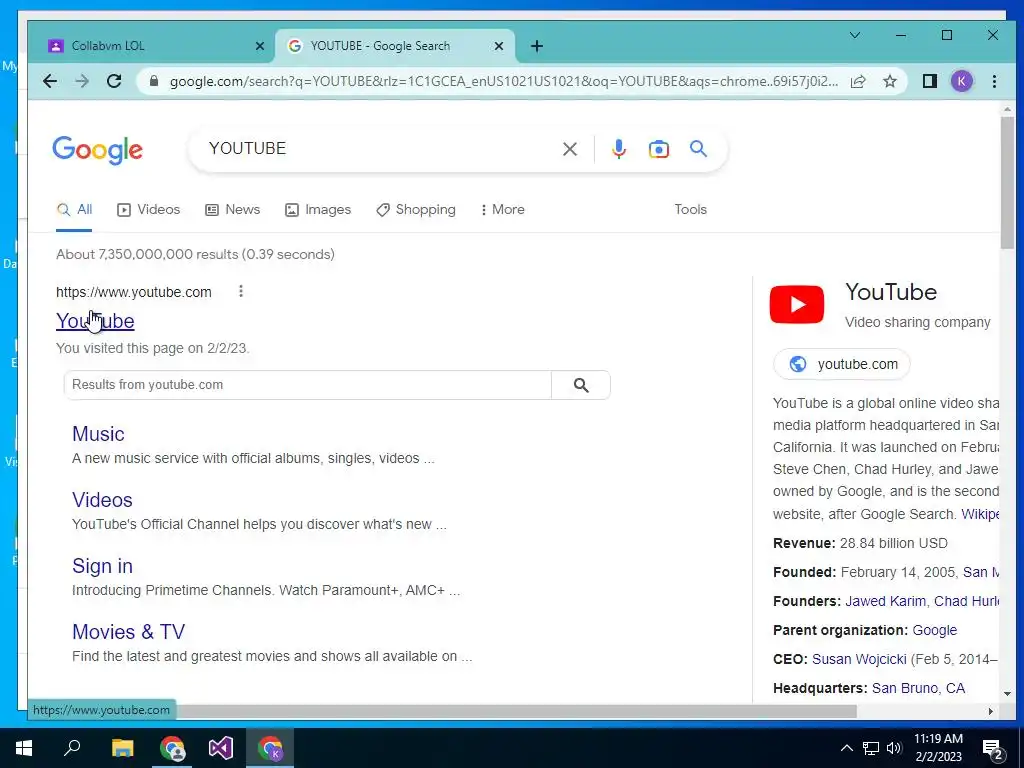Open the Movies & TV sitelink
The height and width of the screenshot is (768, 1024).
pyautogui.click(x=129, y=632)
